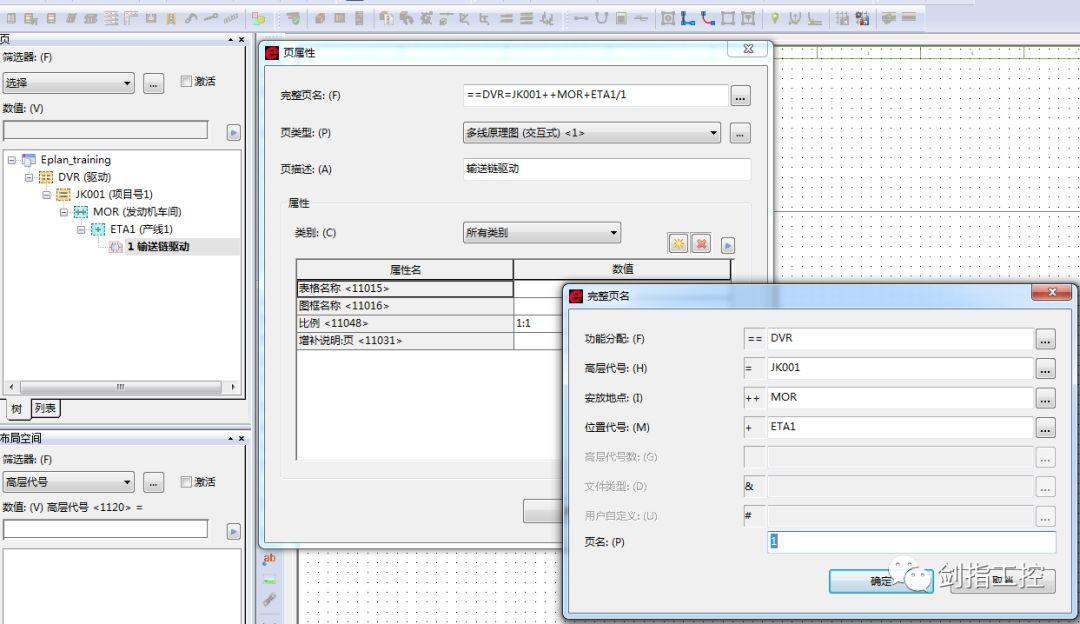This screenshot has width=1080, height=624.
Task: Click the red corner connection icon in toolbar
Action: pos(709,17)
